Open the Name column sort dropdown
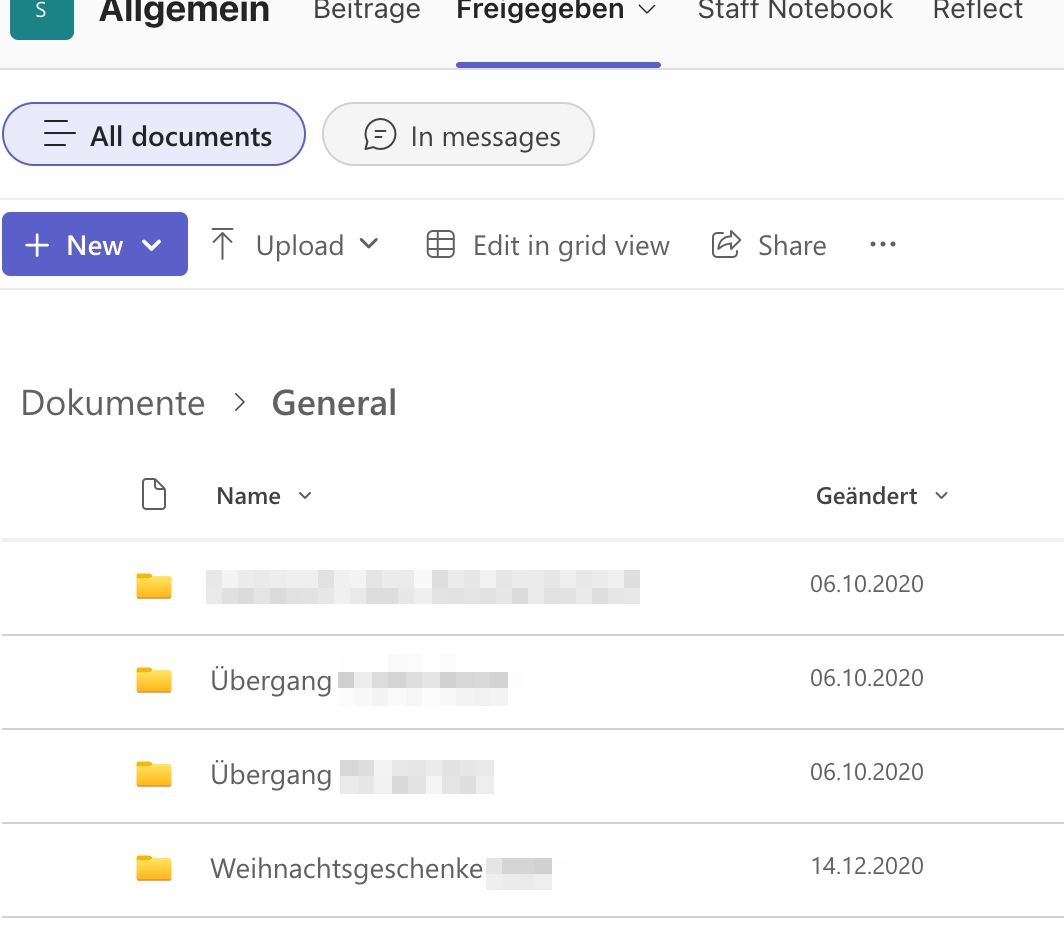 pos(305,496)
